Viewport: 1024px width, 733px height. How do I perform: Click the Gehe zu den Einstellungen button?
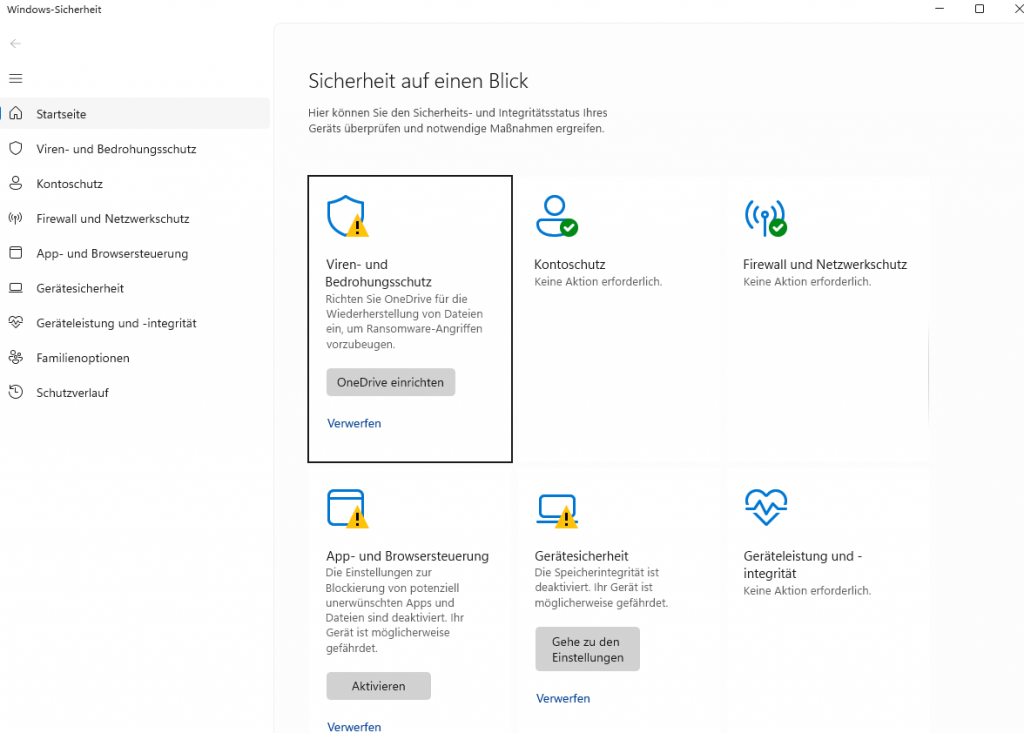click(587, 650)
